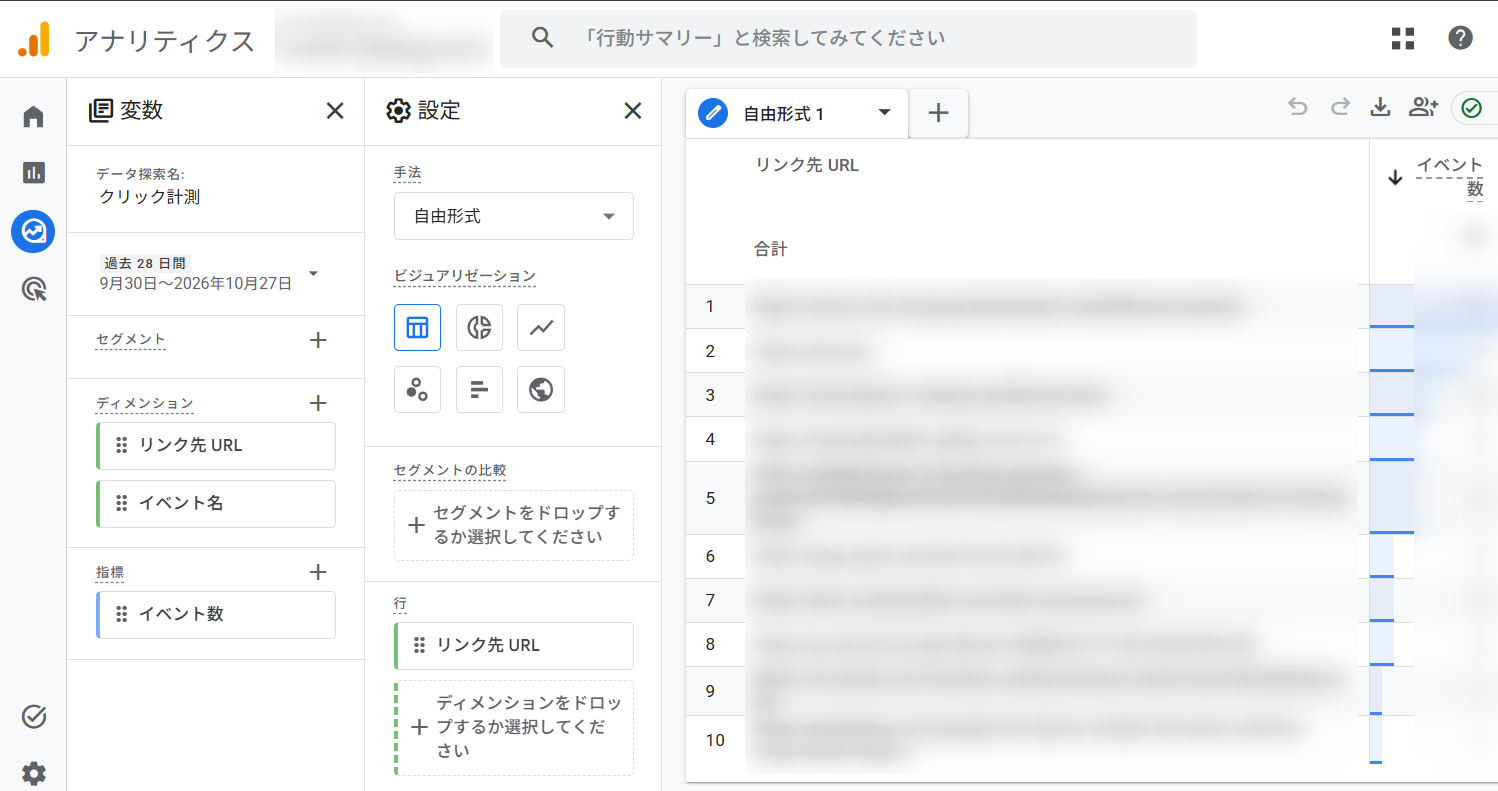Click the クリック計測 exploration name field
This screenshot has height=791, width=1498.
(x=150, y=197)
